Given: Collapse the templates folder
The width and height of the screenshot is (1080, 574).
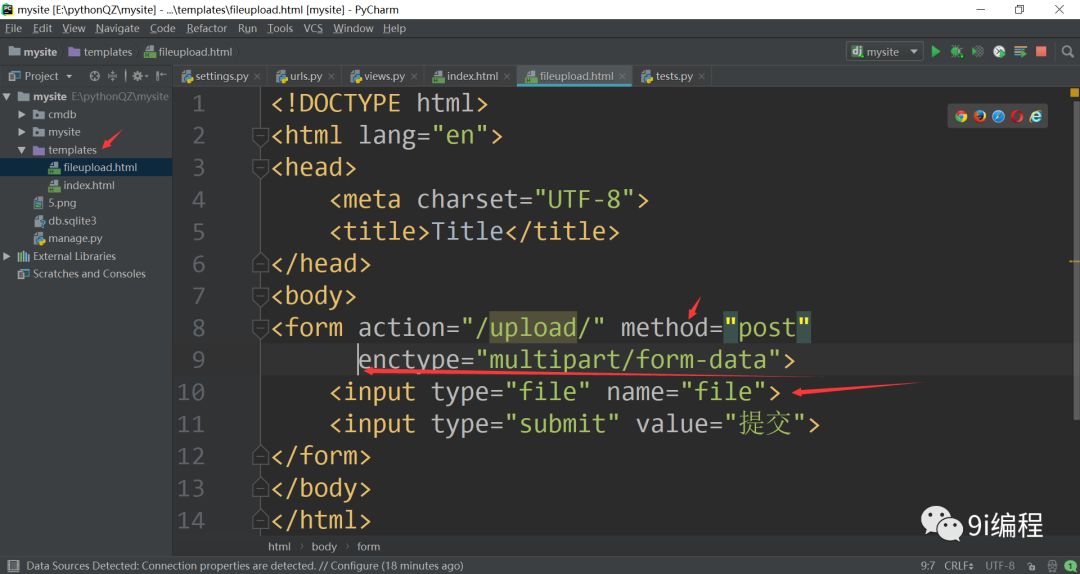Looking at the screenshot, I should coord(21,150).
